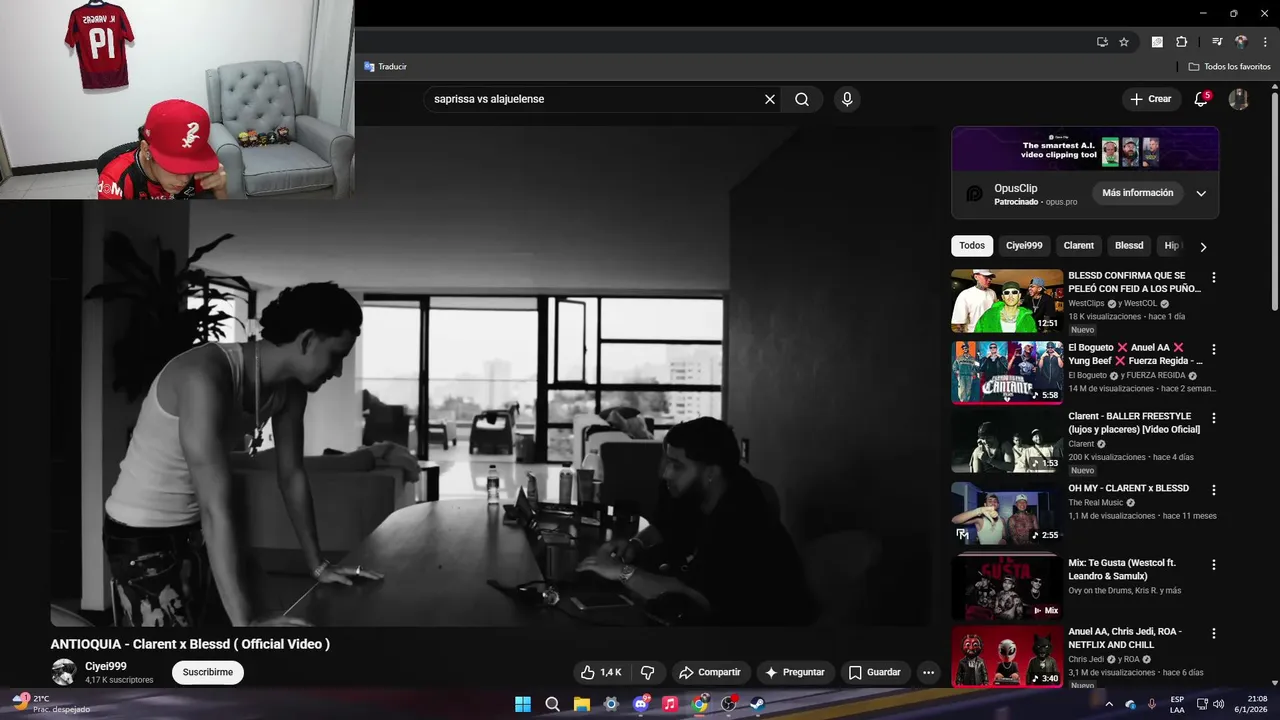The height and width of the screenshot is (720, 1280).
Task: Open Steam from taskbar
Action: coord(758,704)
